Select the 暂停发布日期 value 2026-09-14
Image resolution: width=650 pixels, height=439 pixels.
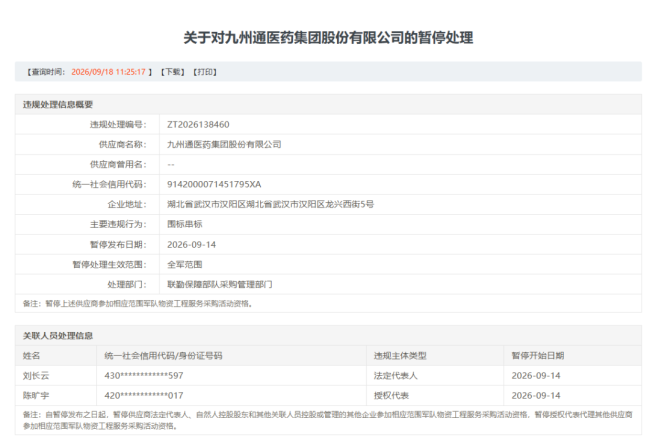(192, 245)
